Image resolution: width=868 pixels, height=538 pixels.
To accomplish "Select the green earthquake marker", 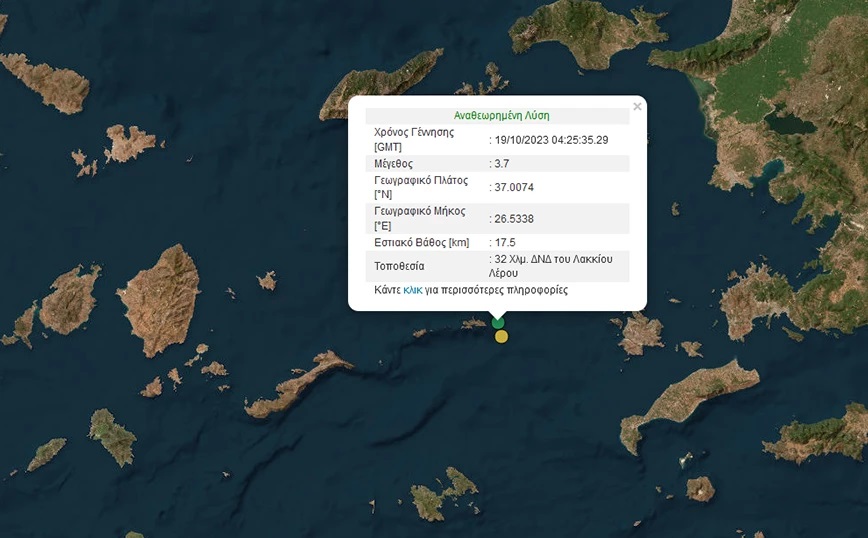I will 498,322.
